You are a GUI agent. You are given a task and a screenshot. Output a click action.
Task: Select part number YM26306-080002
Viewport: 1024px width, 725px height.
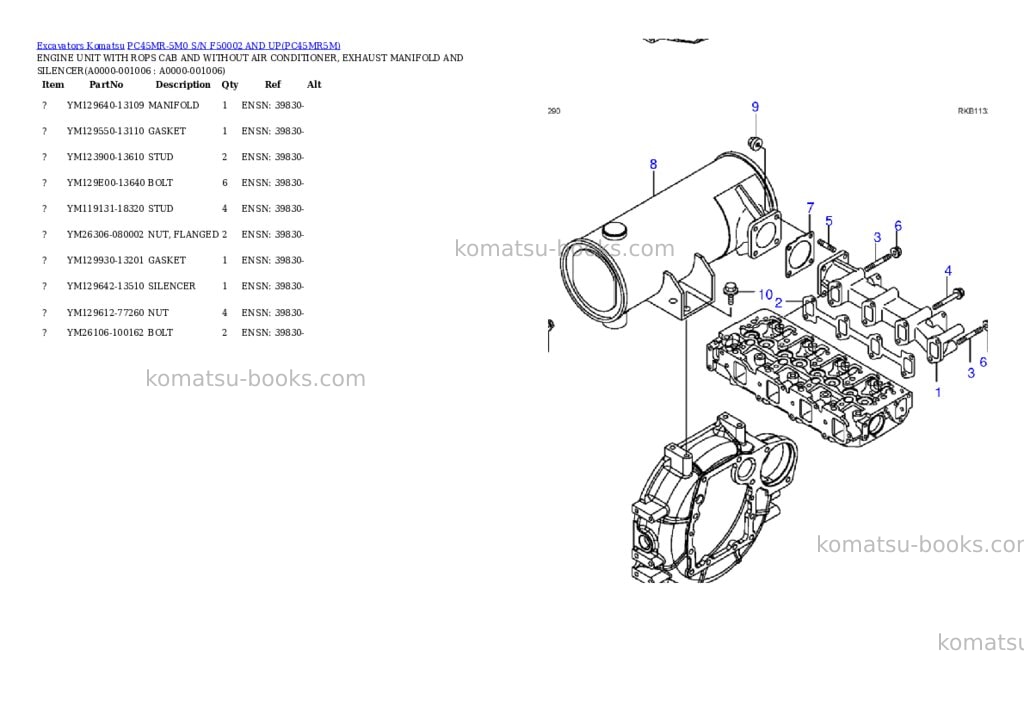click(x=106, y=234)
